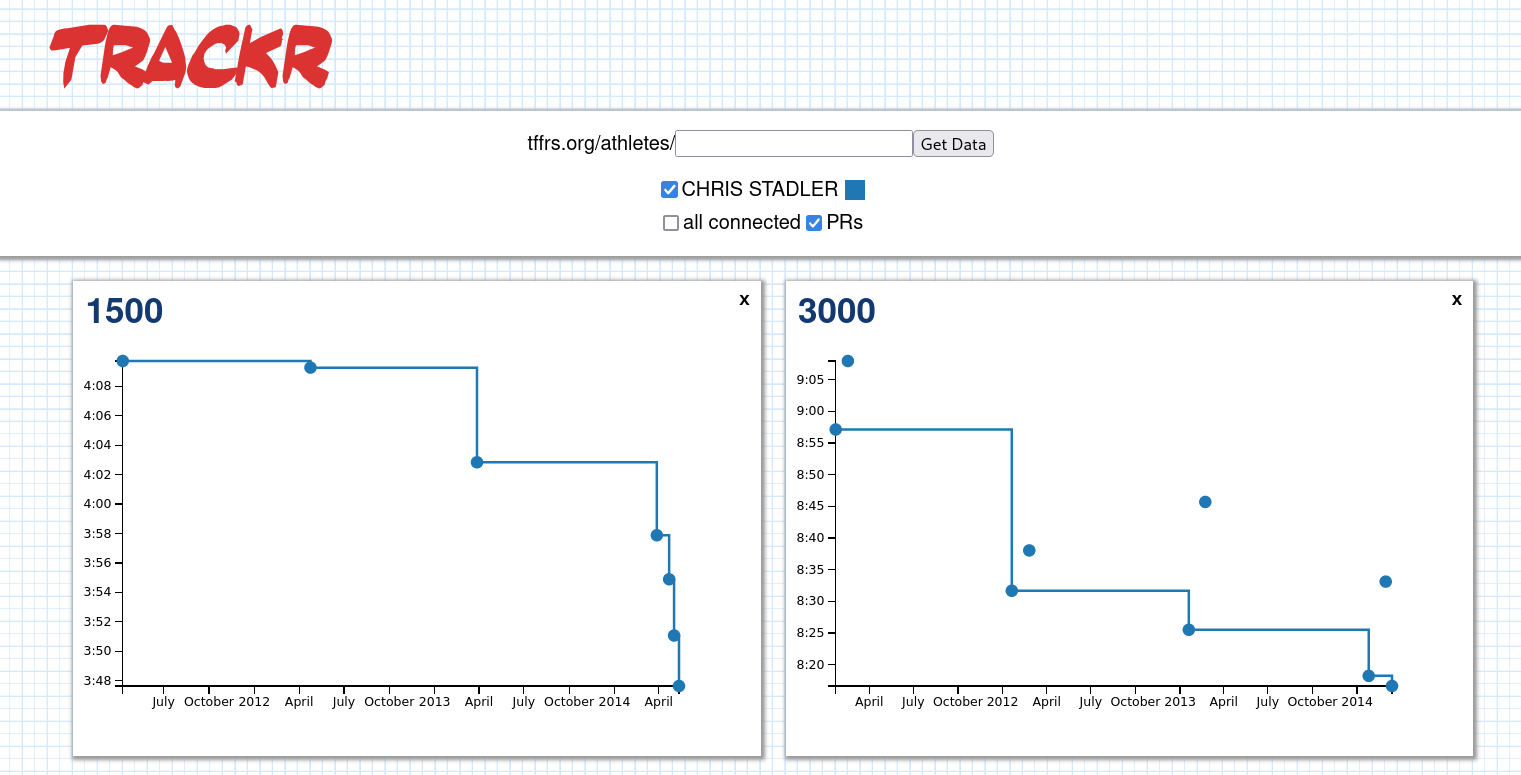Click the 4:00 label on 1500 axis
Viewport: 1521px width, 775px height.
pos(97,505)
